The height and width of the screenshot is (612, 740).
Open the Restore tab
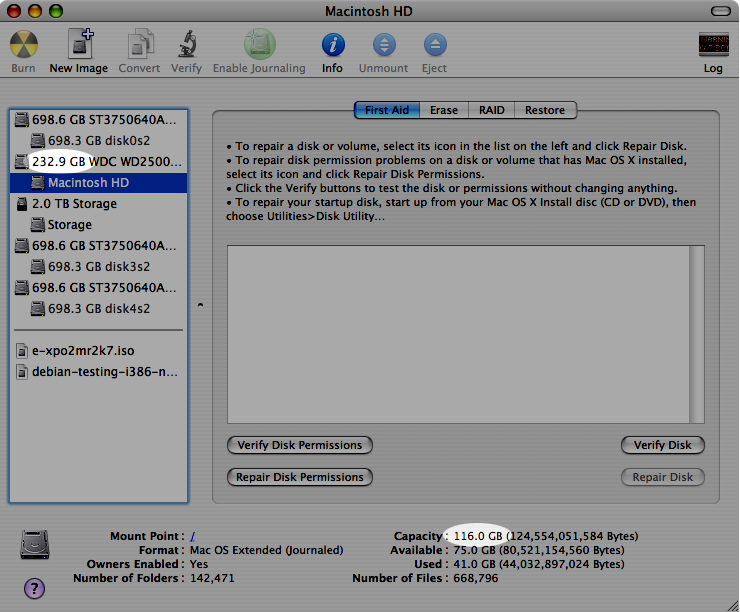click(545, 110)
